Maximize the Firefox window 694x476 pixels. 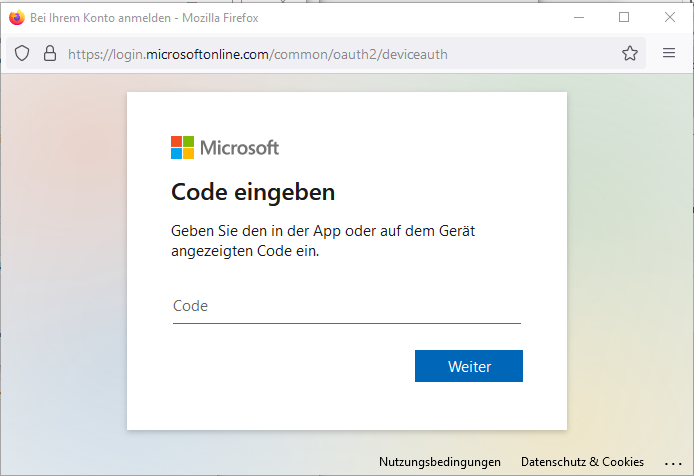pyautogui.click(x=624, y=17)
